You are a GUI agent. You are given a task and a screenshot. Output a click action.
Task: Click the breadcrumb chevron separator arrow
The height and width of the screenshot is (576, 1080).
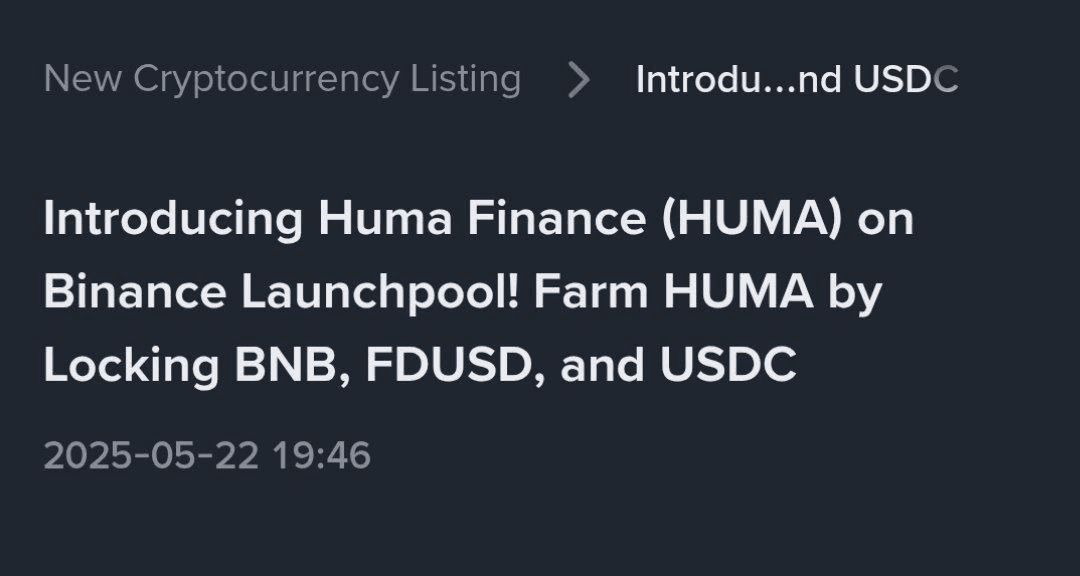pos(579,80)
